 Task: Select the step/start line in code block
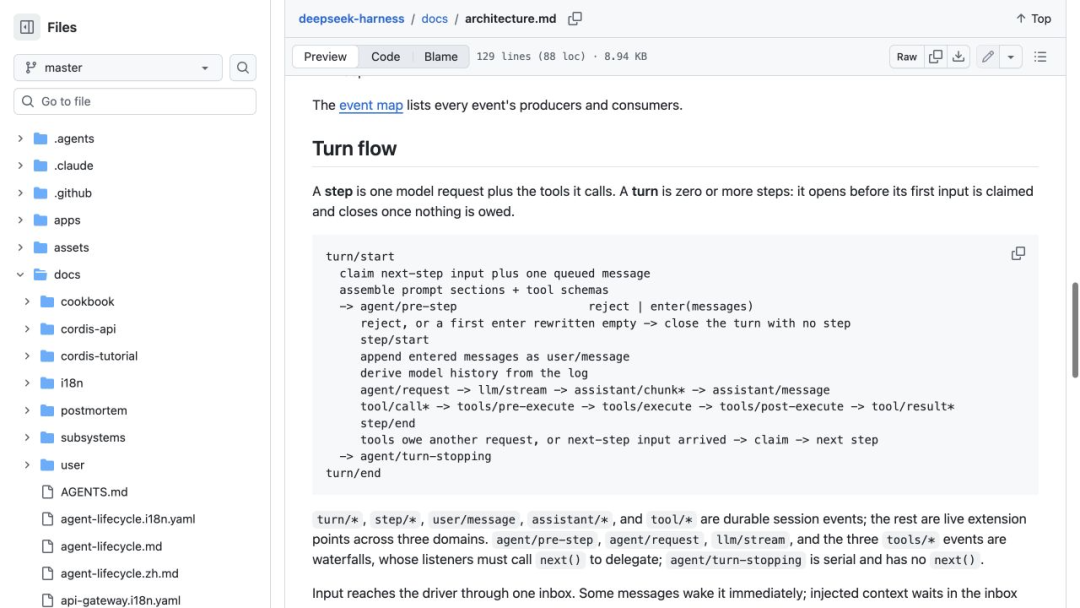point(394,339)
